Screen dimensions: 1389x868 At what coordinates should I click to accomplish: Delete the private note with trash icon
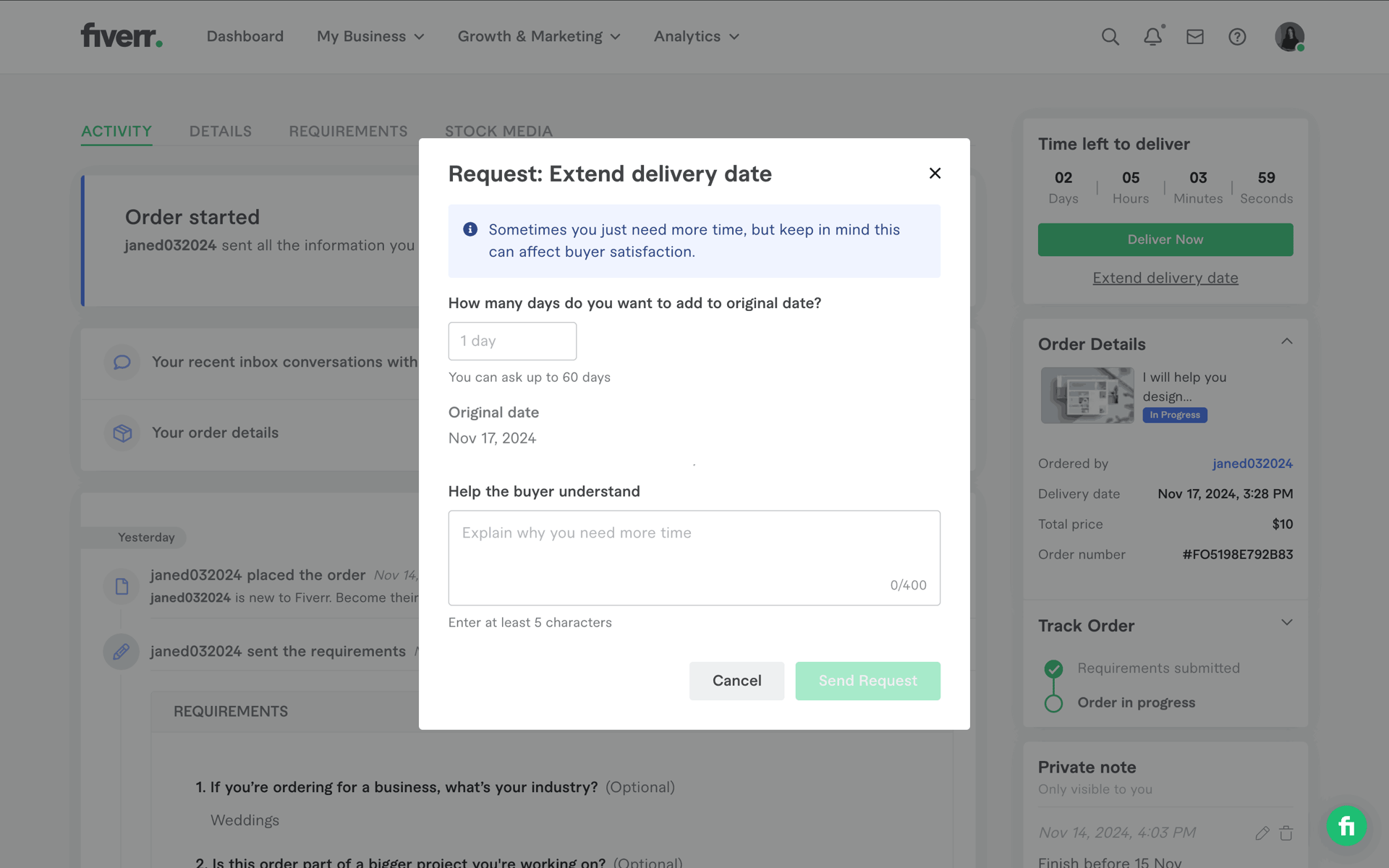pos(1286,833)
